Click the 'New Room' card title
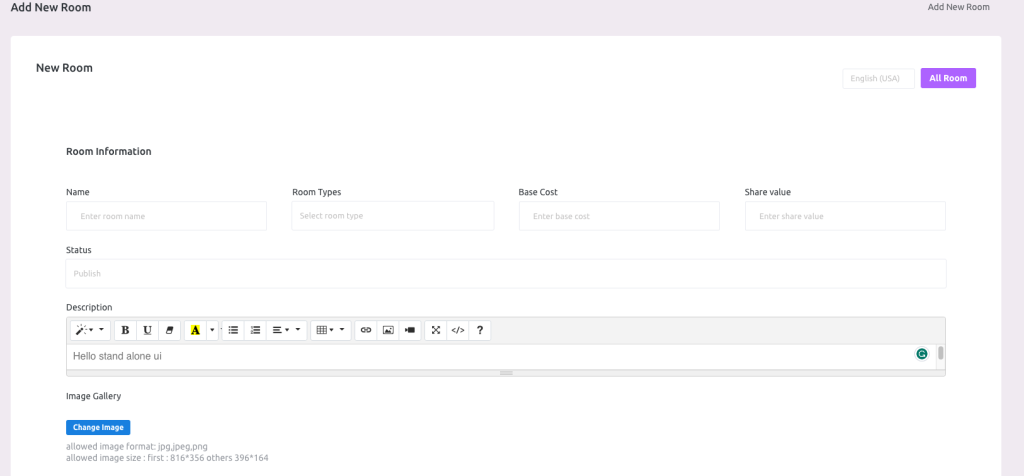1024x476 pixels. (x=64, y=68)
